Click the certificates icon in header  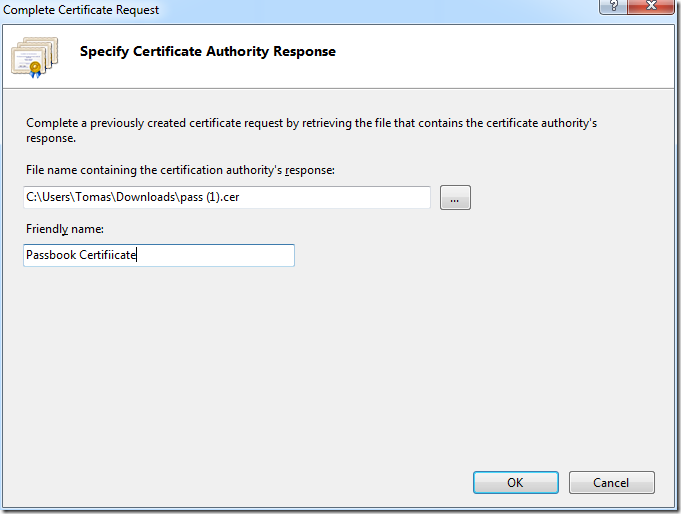[x=34, y=57]
